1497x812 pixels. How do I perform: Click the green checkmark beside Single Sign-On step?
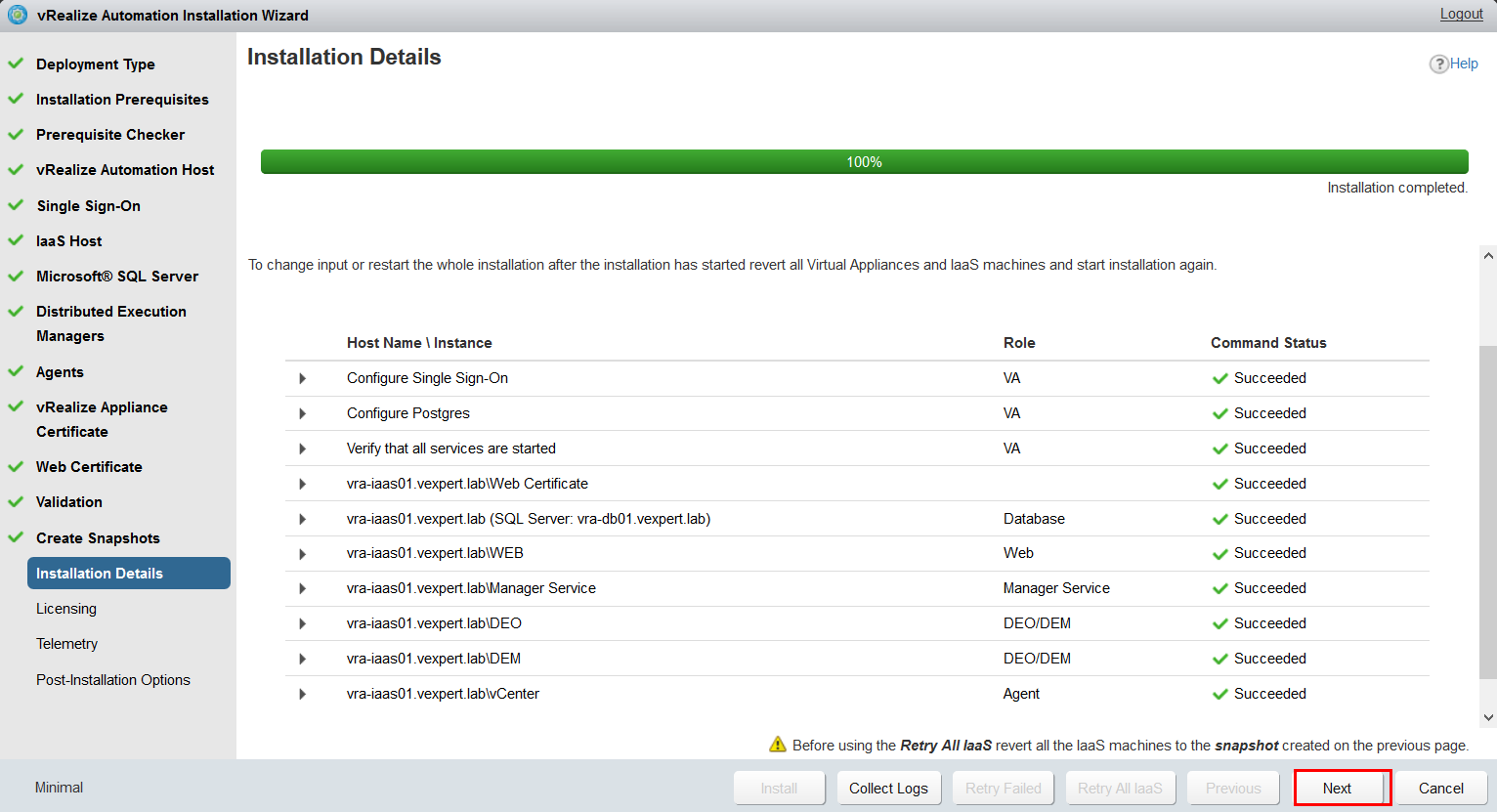coord(16,205)
